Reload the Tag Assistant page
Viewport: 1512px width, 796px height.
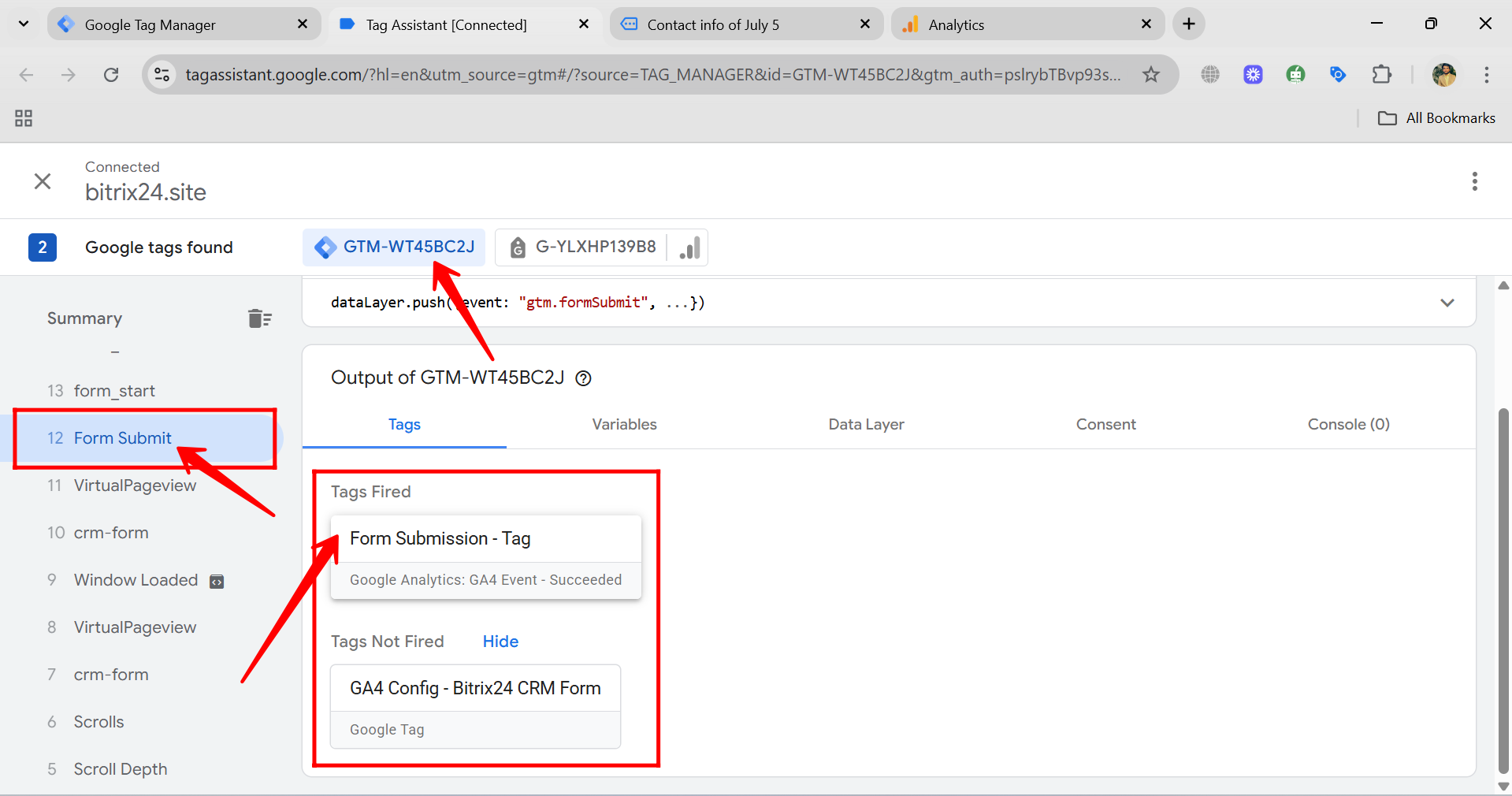pos(111,75)
